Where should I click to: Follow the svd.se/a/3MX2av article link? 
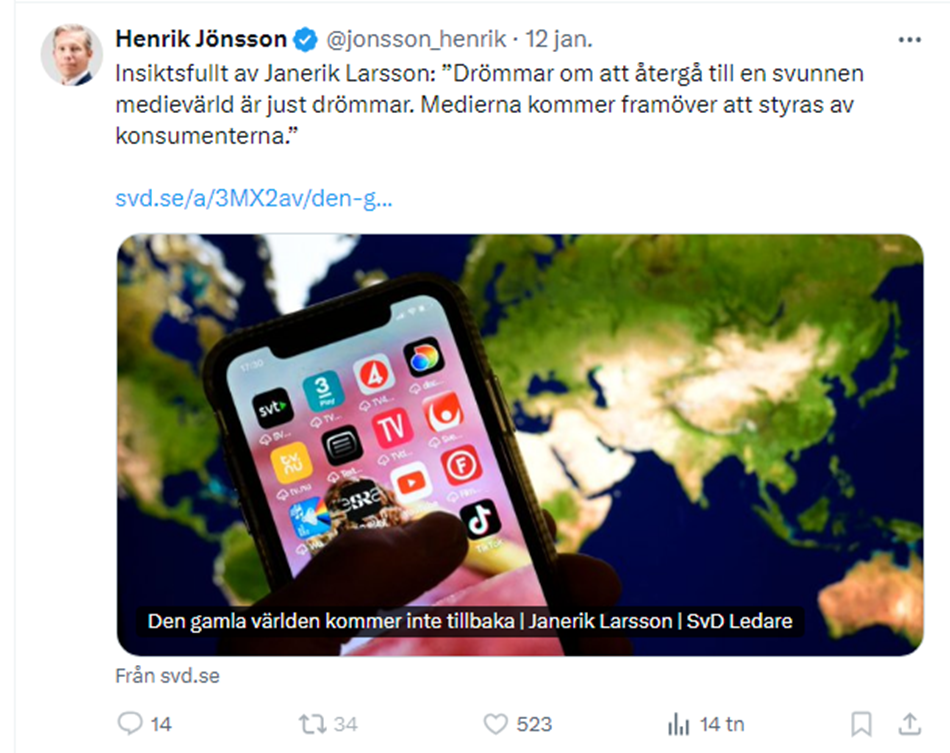click(254, 198)
